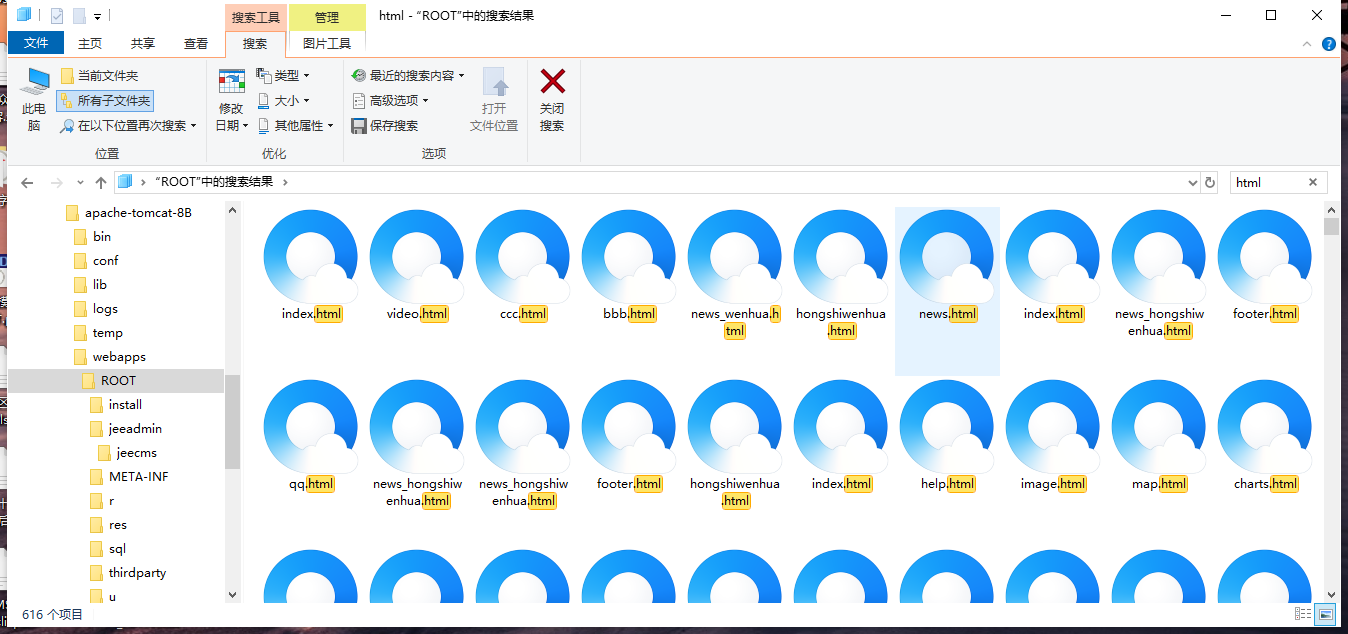
Task: Select help.html file icon
Action: pyautogui.click(x=947, y=427)
